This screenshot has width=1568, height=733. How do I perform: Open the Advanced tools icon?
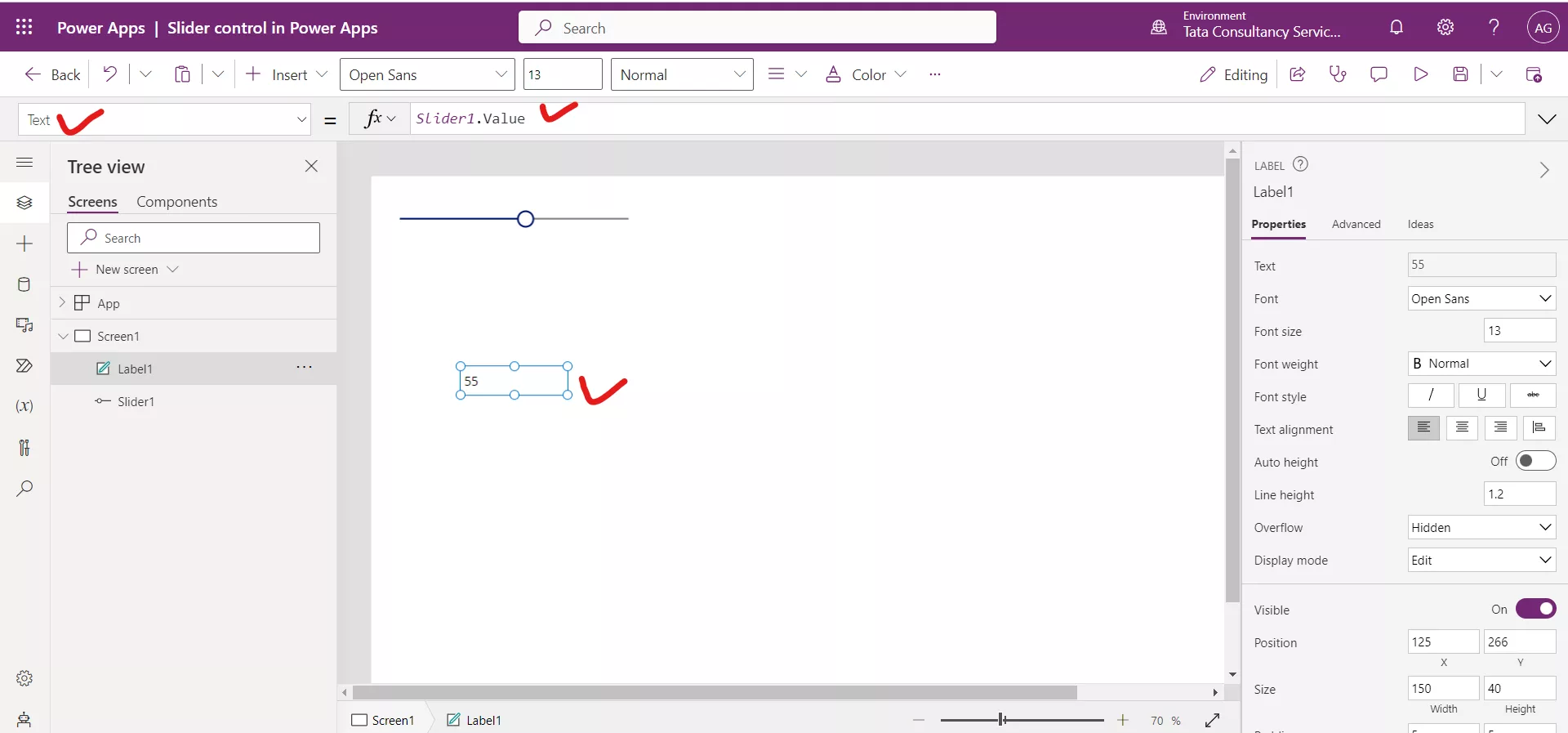coord(24,447)
